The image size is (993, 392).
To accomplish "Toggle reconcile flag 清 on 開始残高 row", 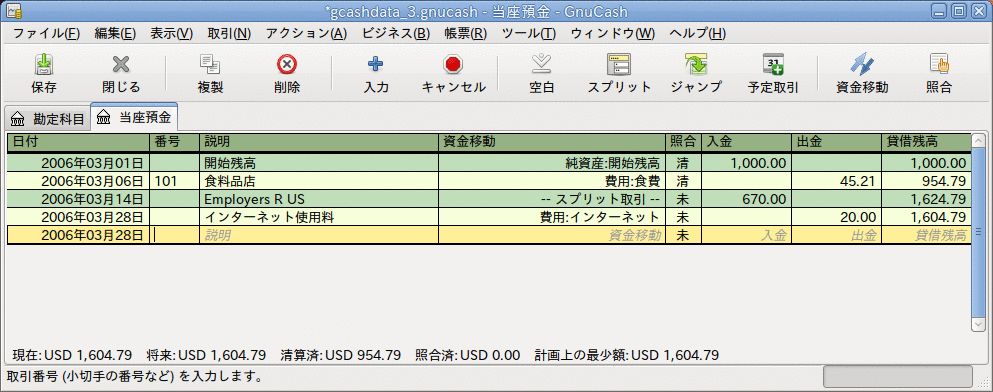I will pos(683,163).
